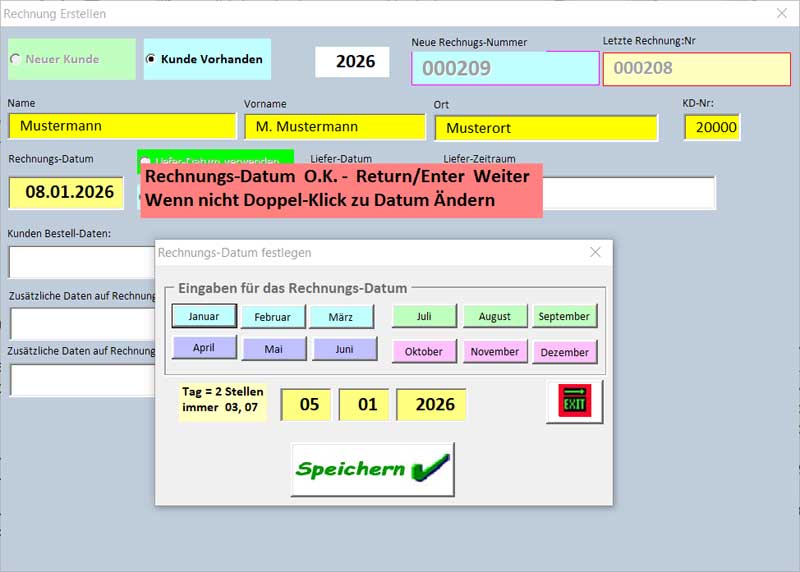Select the Oktober month button
Image resolution: width=800 pixels, height=572 pixels.
[x=424, y=351]
